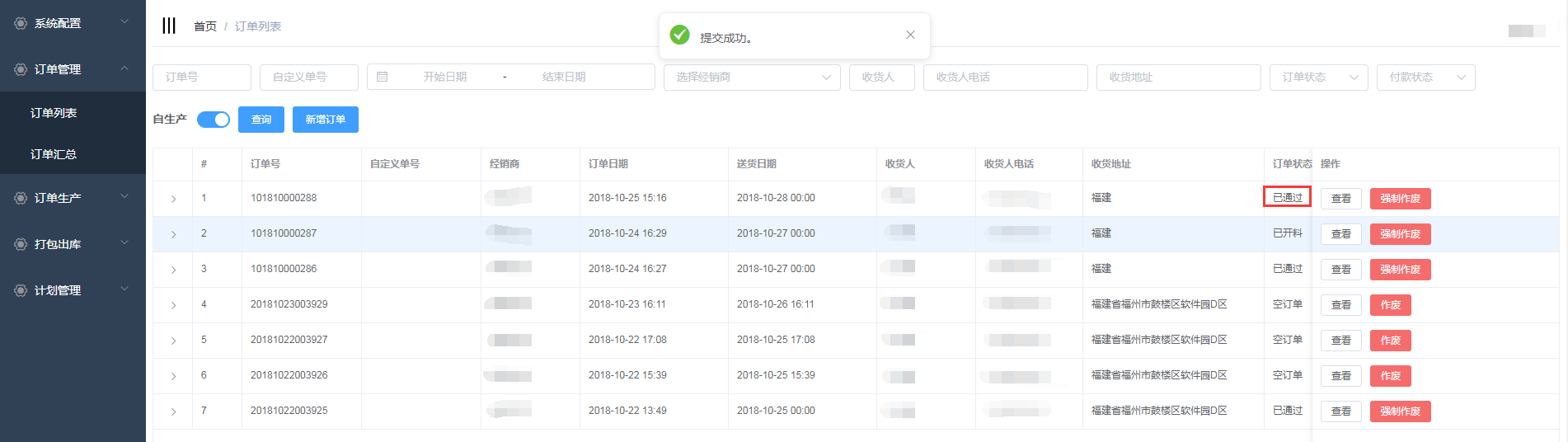The image size is (1568, 442).
Task: Click the 订单管理 sidebar icon
Action: click(21, 69)
